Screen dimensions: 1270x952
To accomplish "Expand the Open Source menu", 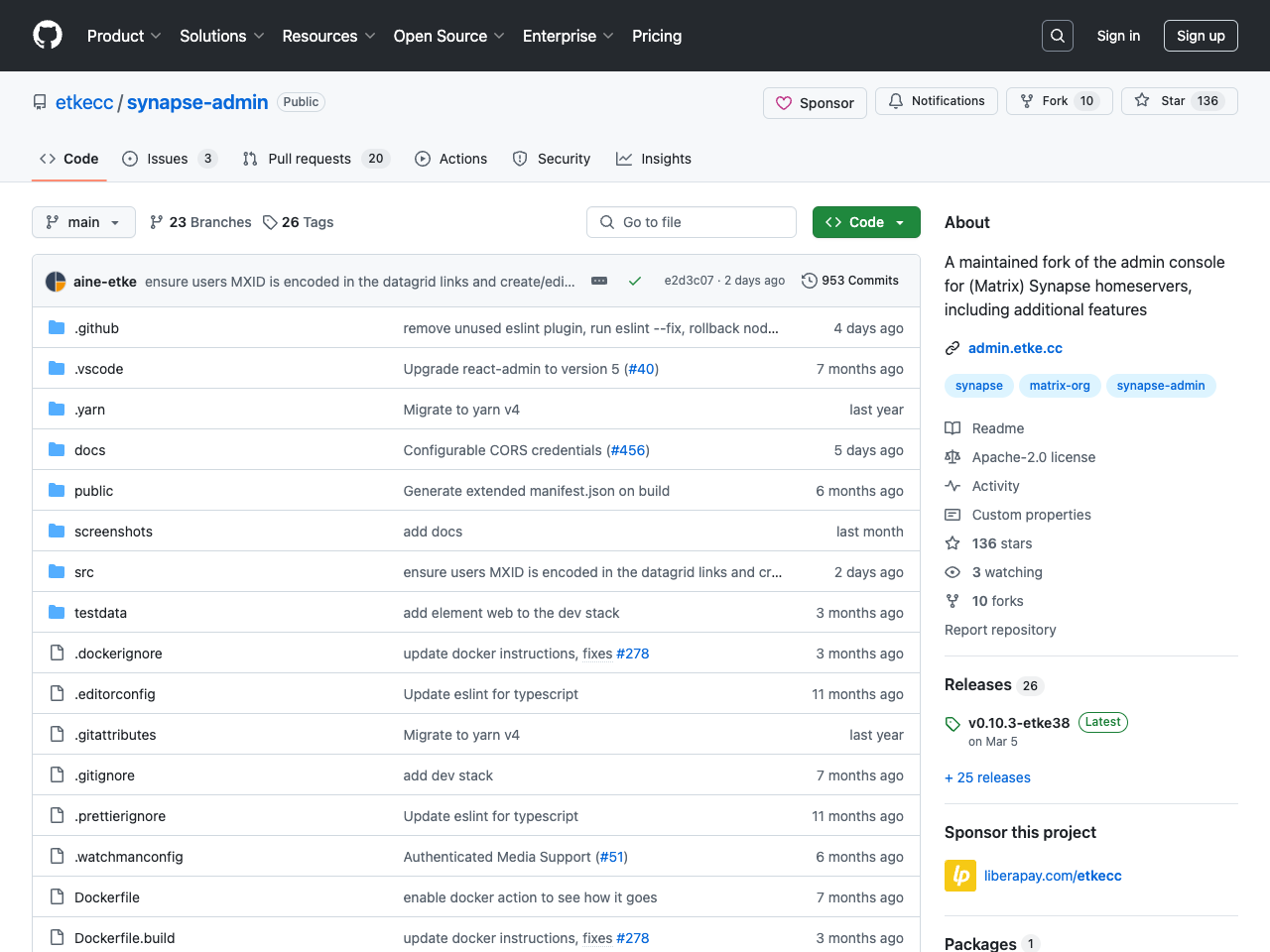I will click(448, 36).
